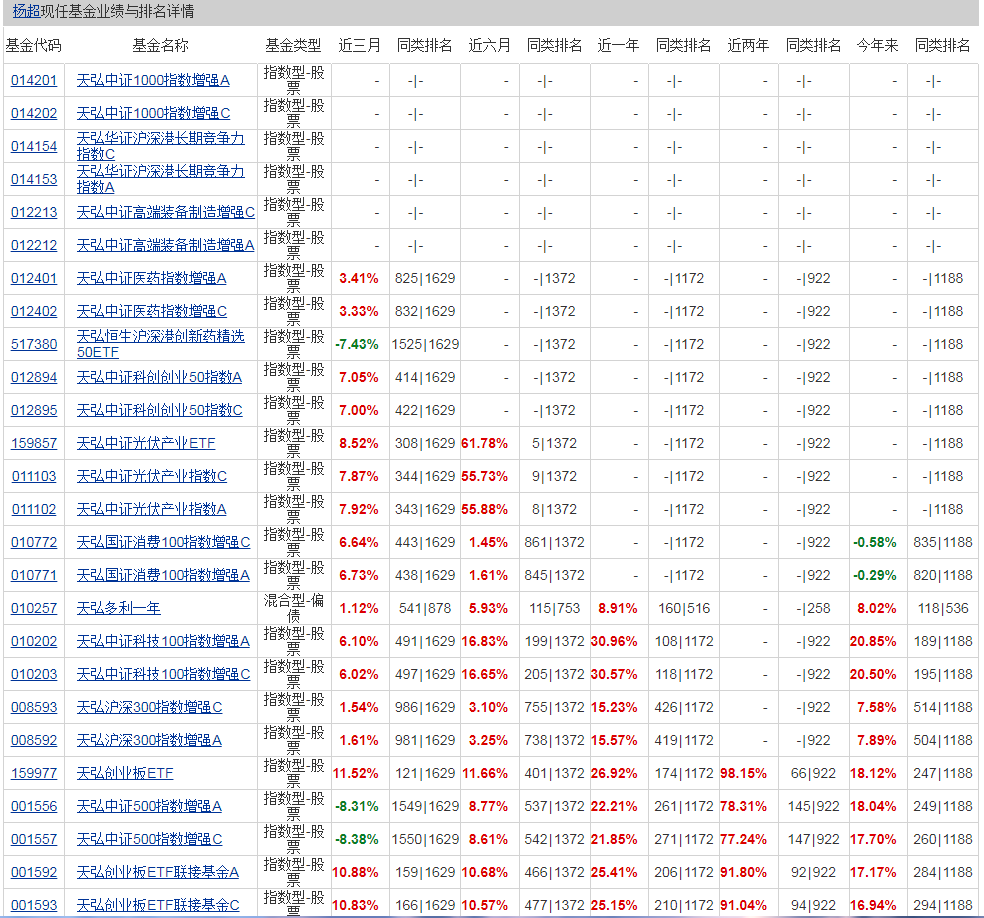Open the 杨超 manager link in title

click(x=26, y=12)
